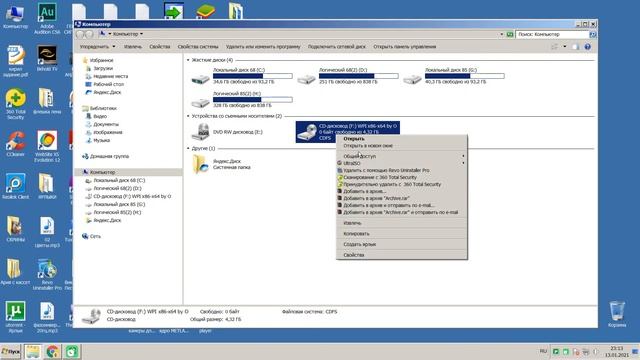The width and height of the screenshot is (640, 360).
Task: Choose Копировать in the context menu
Action: 402,233
